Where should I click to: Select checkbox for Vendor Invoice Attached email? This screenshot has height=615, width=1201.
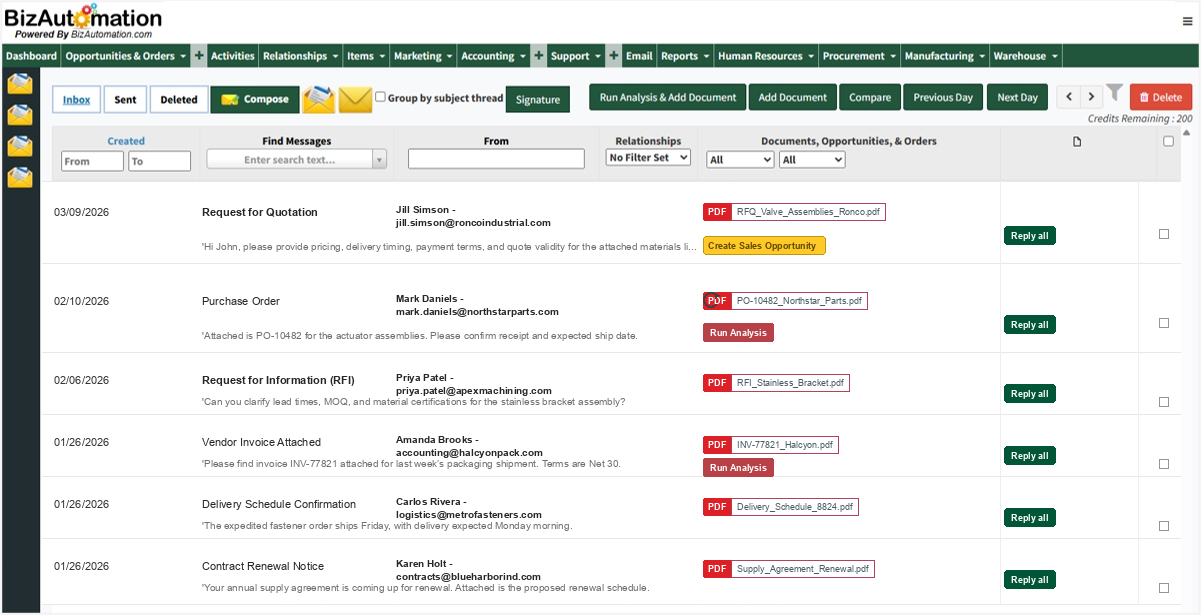coord(1163,464)
